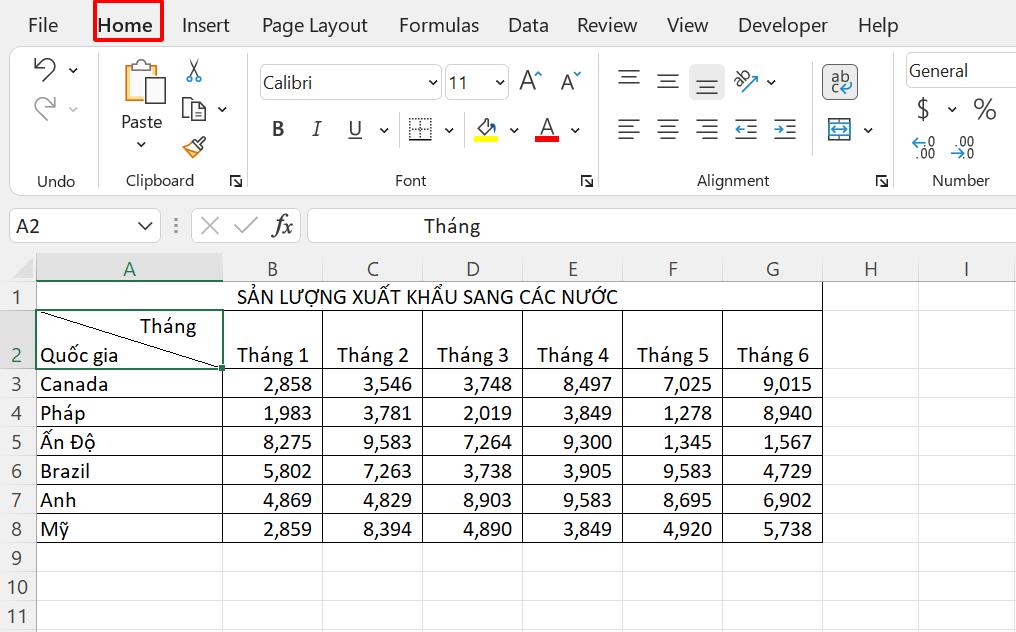The height and width of the screenshot is (632, 1016).
Task: Click the Increase Font Size icon
Action: [530, 81]
